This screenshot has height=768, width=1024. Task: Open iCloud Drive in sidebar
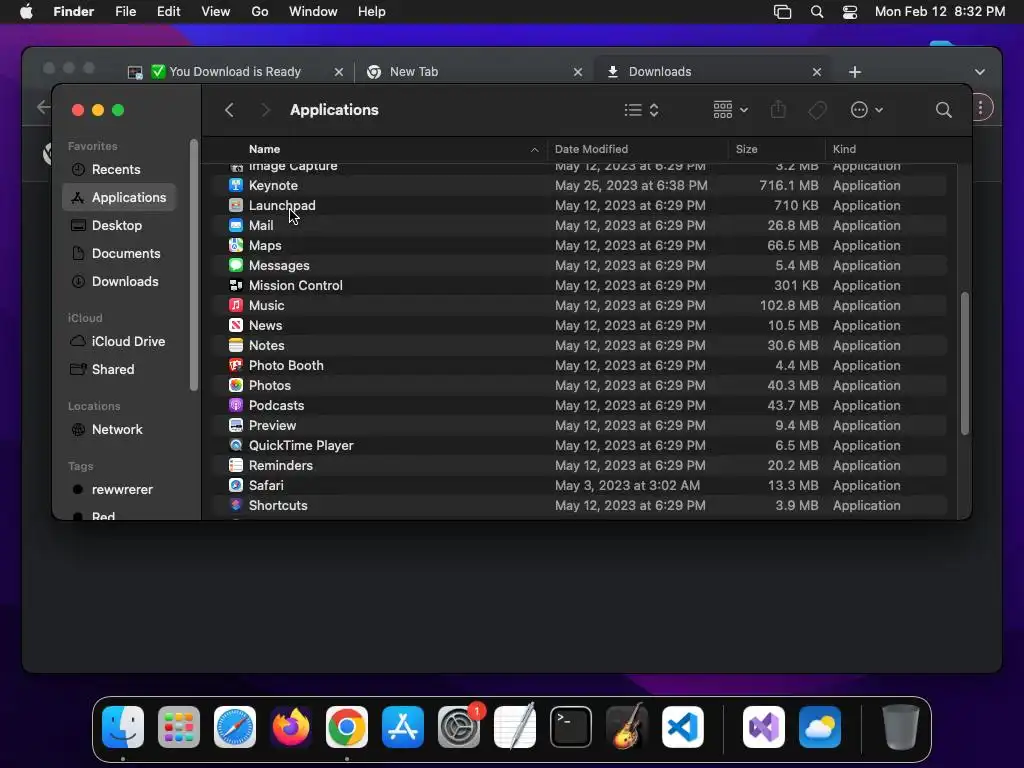coord(119,342)
